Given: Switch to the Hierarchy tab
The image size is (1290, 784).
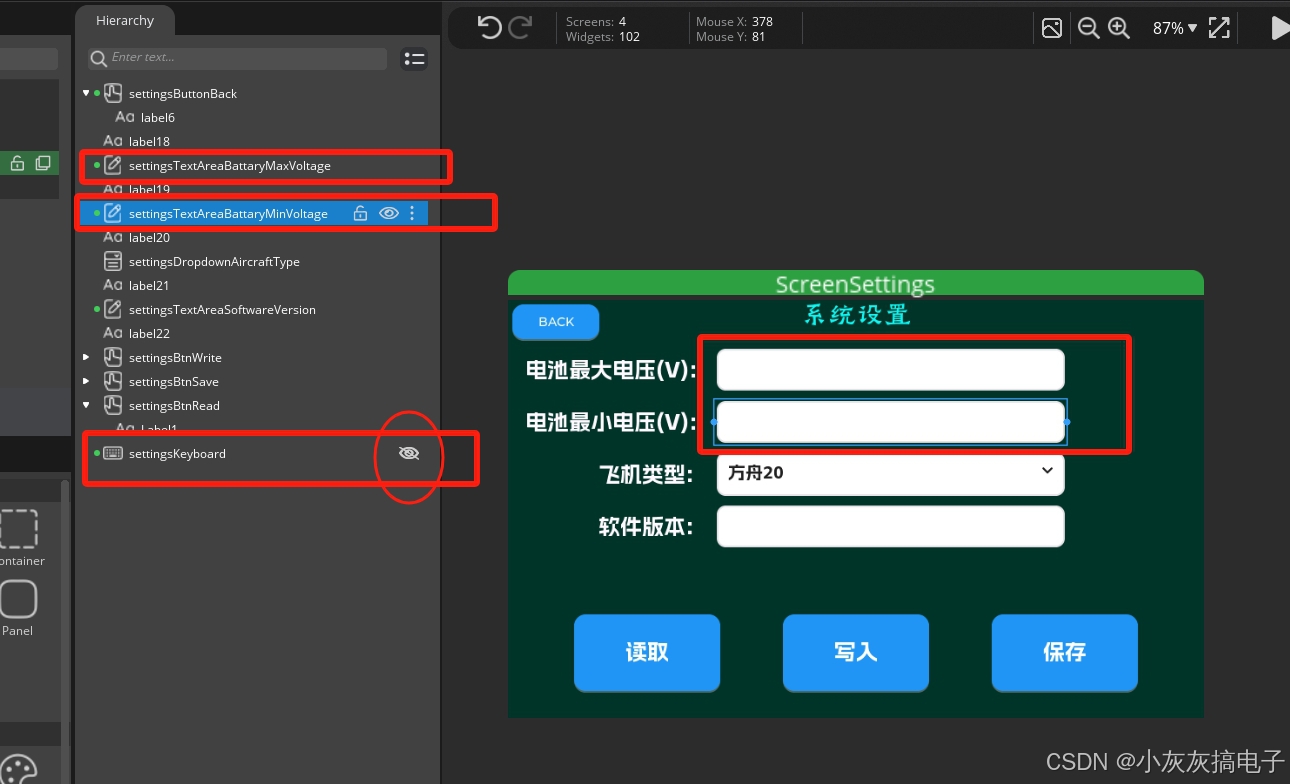Looking at the screenshot, I should (x=124, y=20).
